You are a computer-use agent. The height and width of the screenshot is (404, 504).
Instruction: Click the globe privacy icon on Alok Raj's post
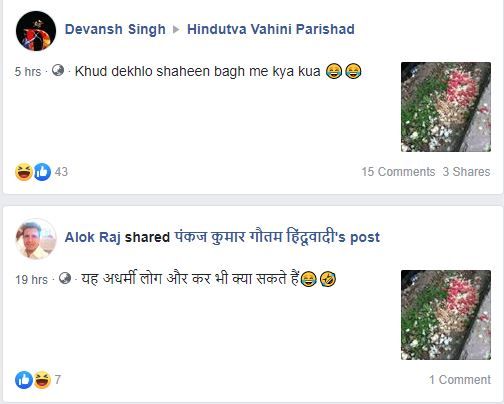[x=65, y=278]
